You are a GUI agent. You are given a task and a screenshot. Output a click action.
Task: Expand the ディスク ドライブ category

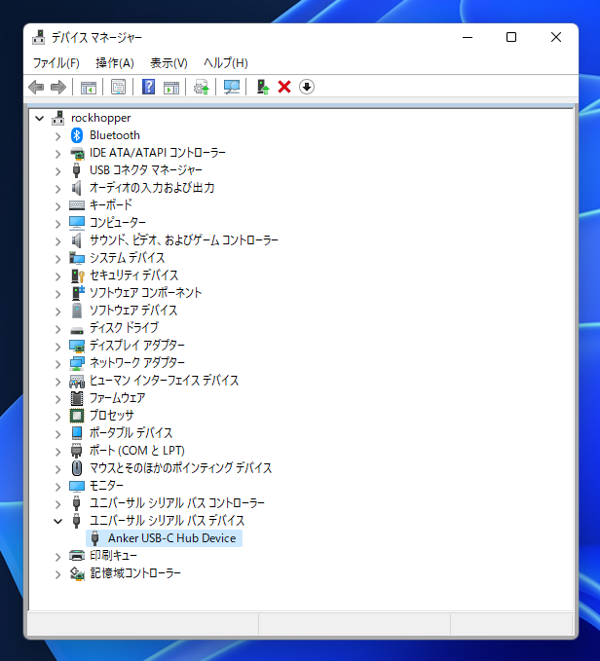click(x=58, y=329)
